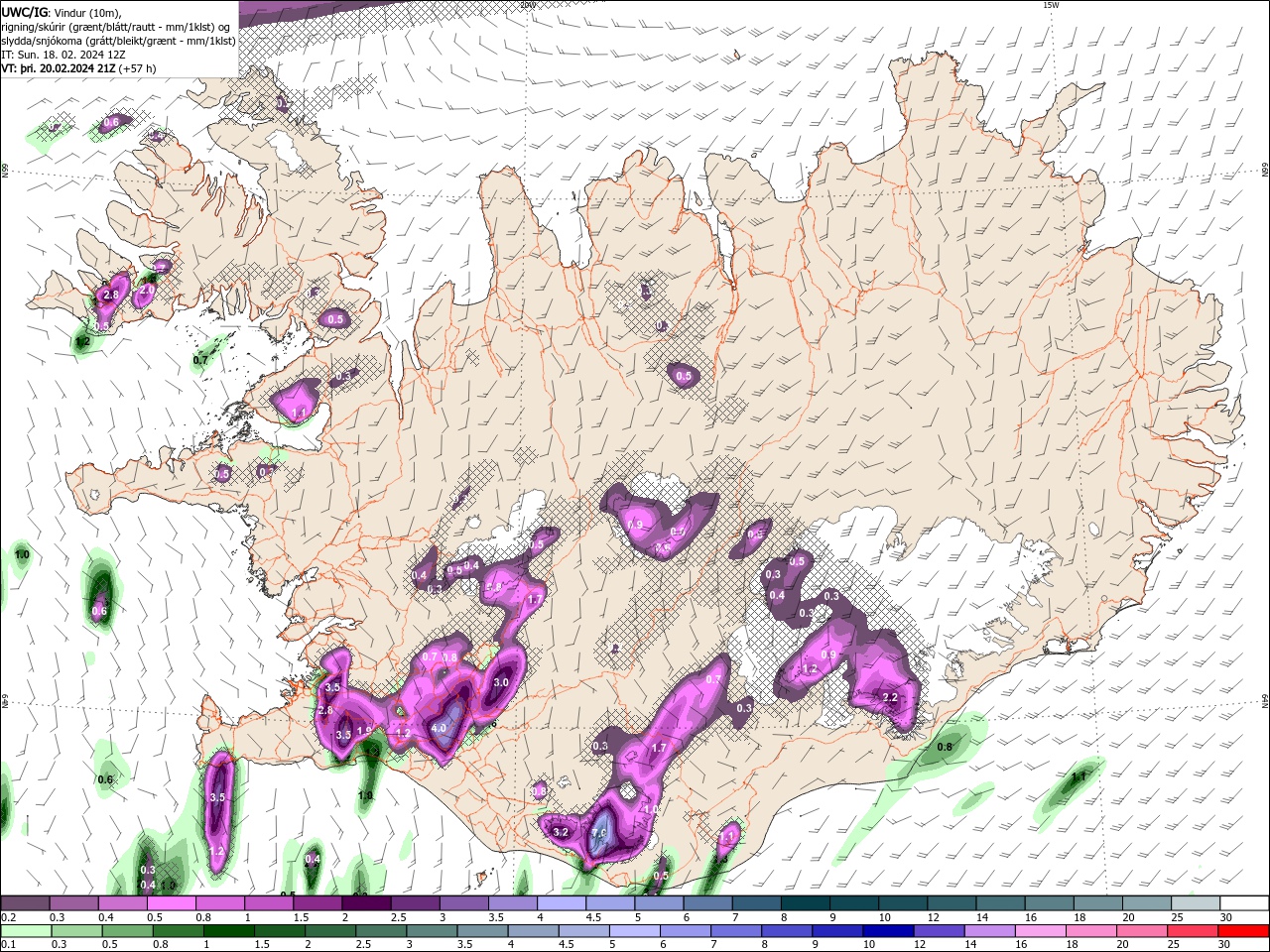Click the "IT: Sun. 18. 02. 2024 12Z" line
The image size is (1270, 952).
pos(64,55)
